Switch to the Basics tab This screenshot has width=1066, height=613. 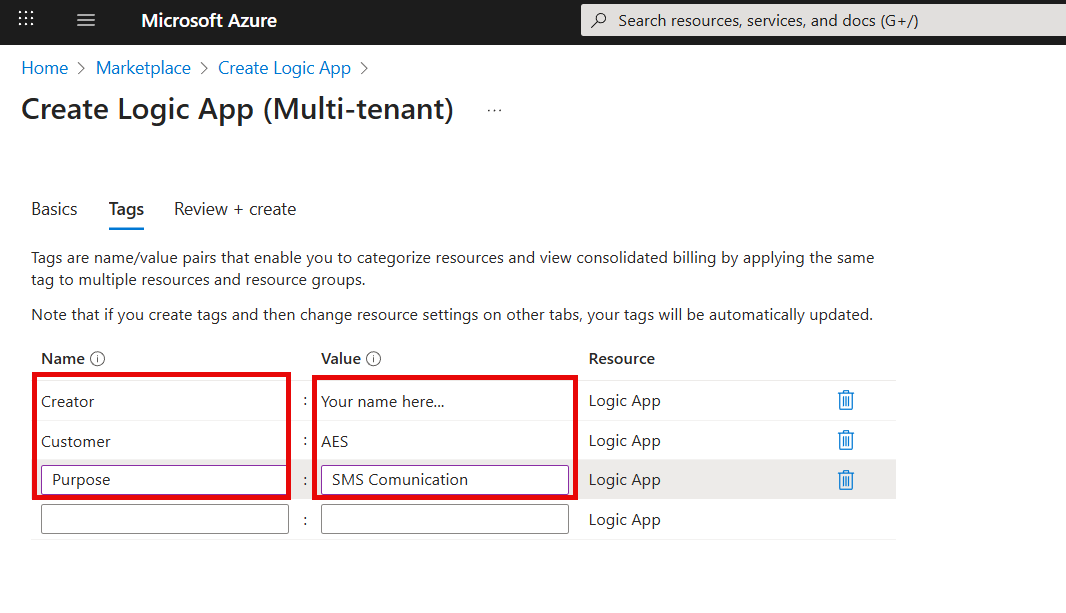54,209
